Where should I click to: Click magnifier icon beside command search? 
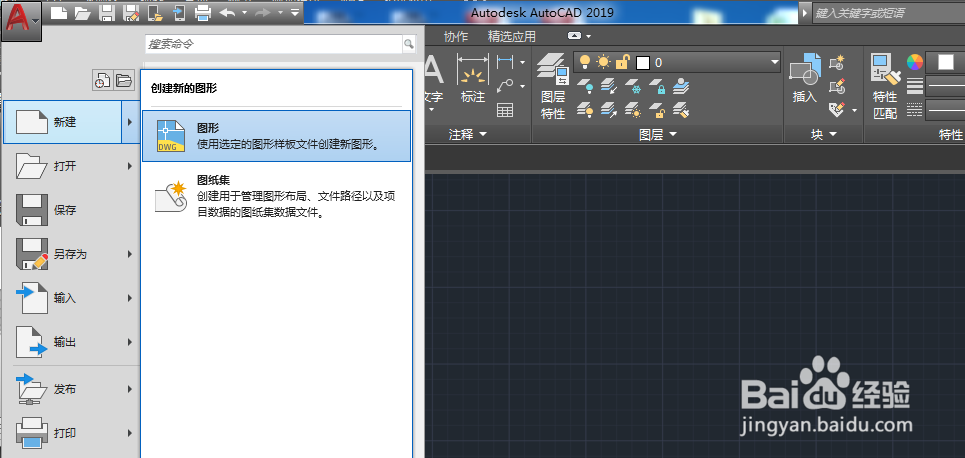click(x=409, y=44)
